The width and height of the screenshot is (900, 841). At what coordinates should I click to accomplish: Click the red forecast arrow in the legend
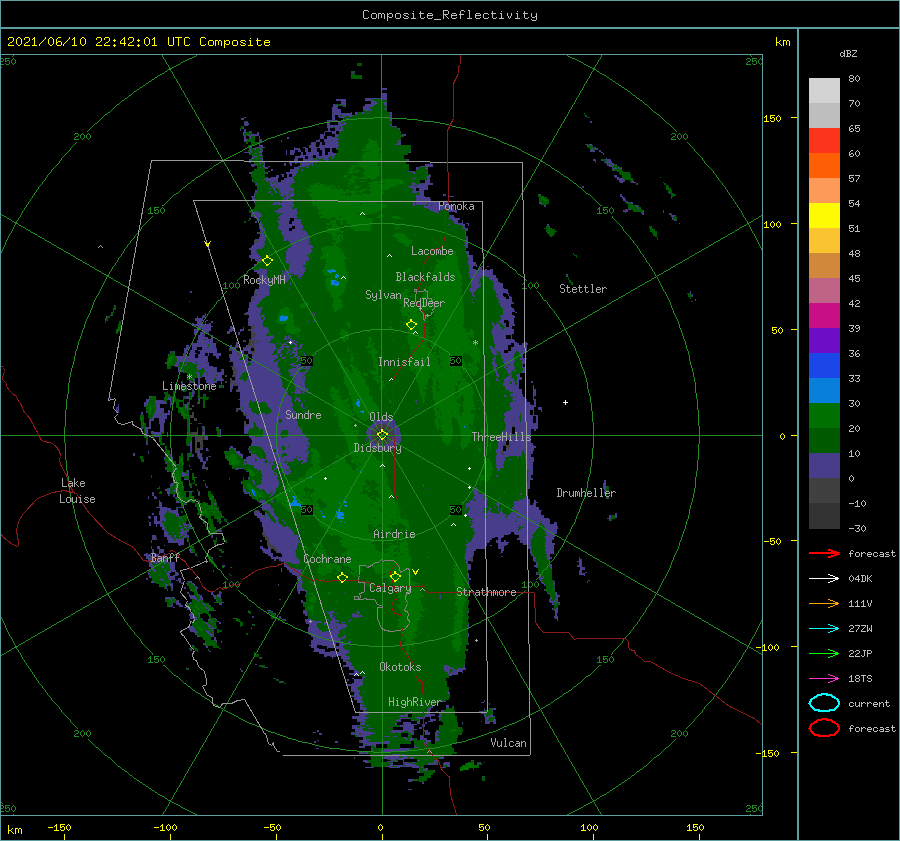tap(824, 553)
